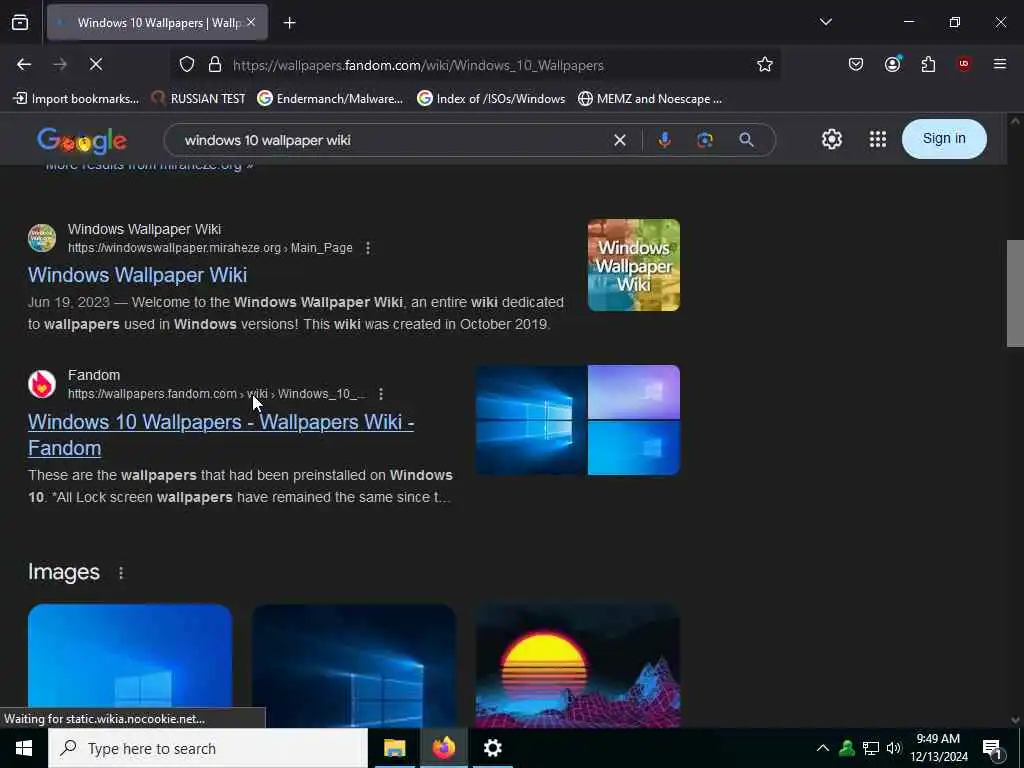Search by image with Lens icon
Viewport: 1024px width, 768px height.
(705, 140)
